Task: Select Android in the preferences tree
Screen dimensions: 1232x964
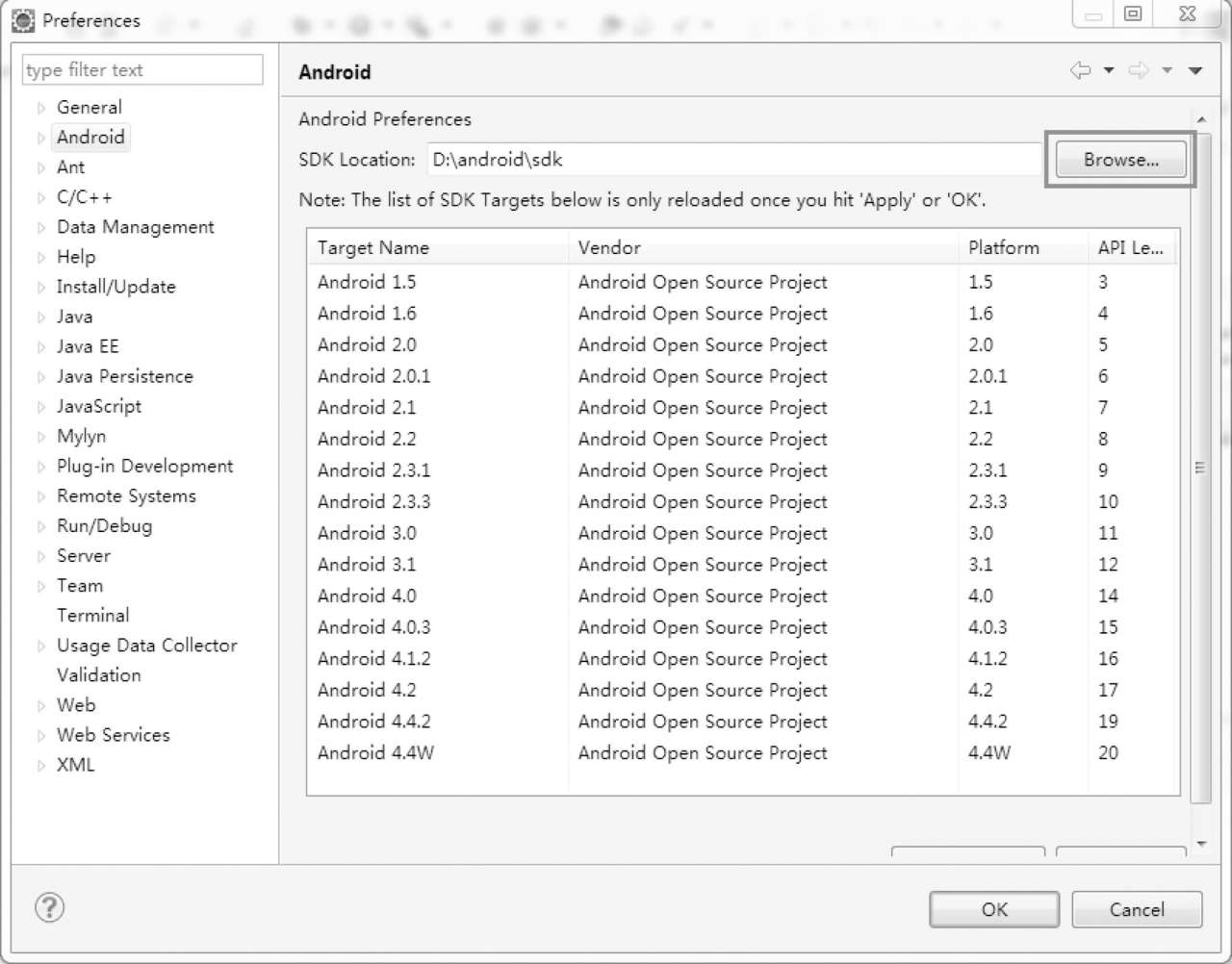Action: point(90,137)
